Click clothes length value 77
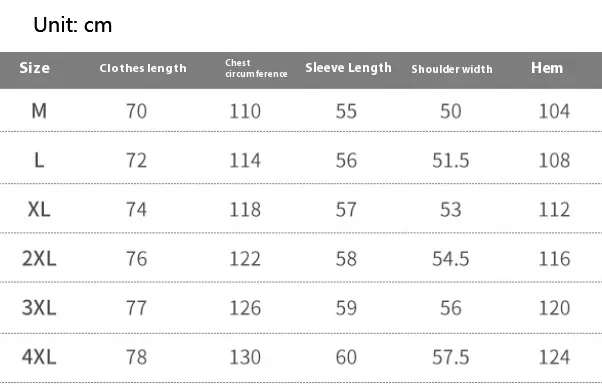Viewport: 602px width, 384px height. click(x=136, y=308)
